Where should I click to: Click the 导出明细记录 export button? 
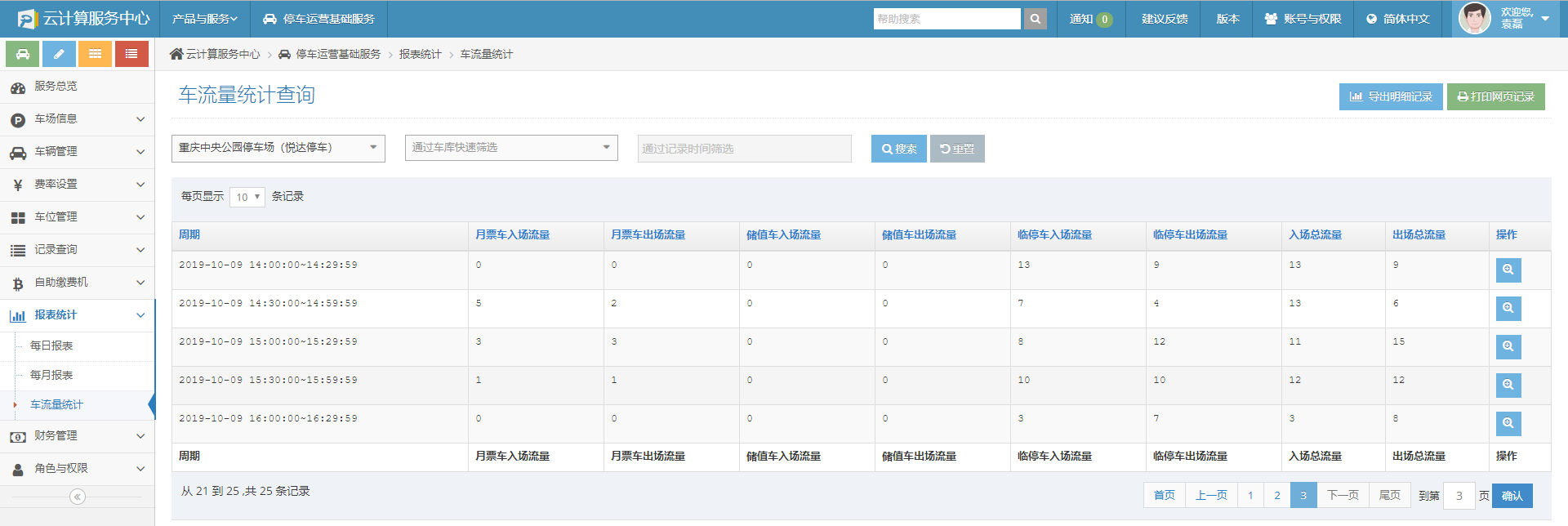1390,96
